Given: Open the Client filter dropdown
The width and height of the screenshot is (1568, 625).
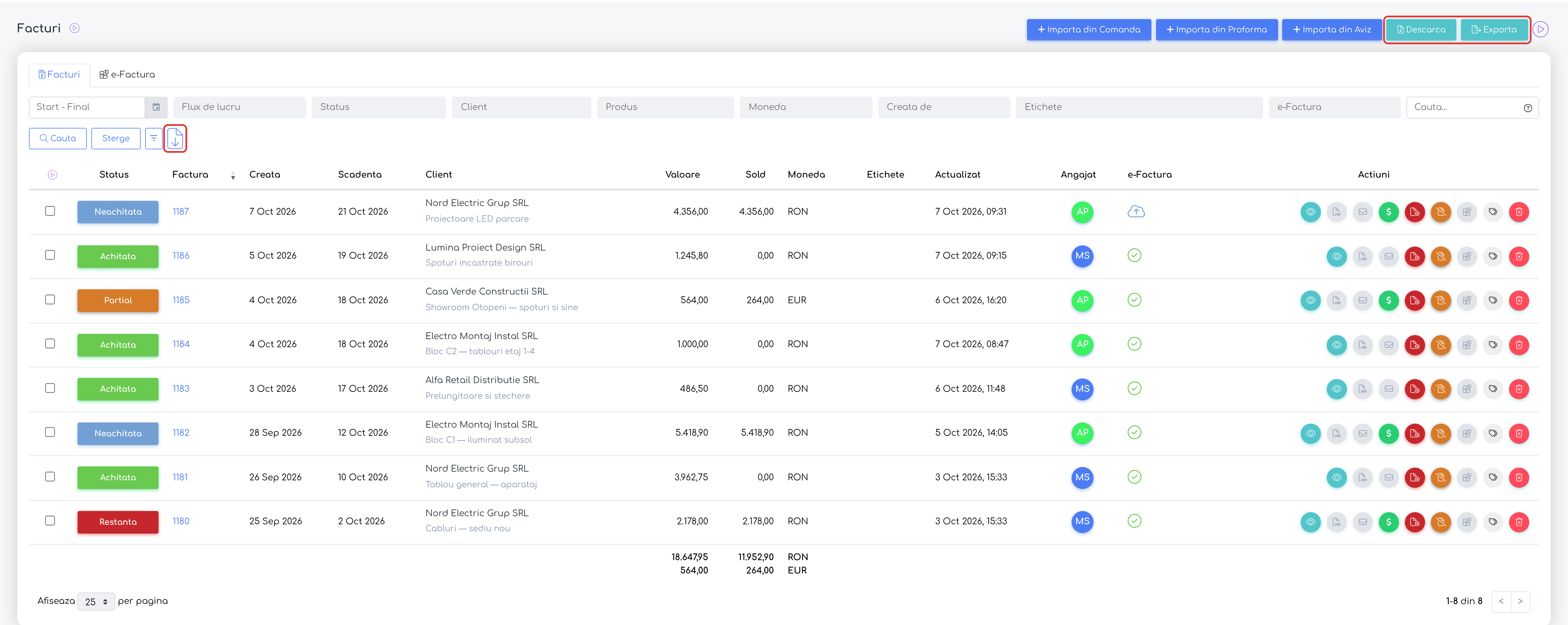Looking at the screenshot, I should click(x=521, y=107).
